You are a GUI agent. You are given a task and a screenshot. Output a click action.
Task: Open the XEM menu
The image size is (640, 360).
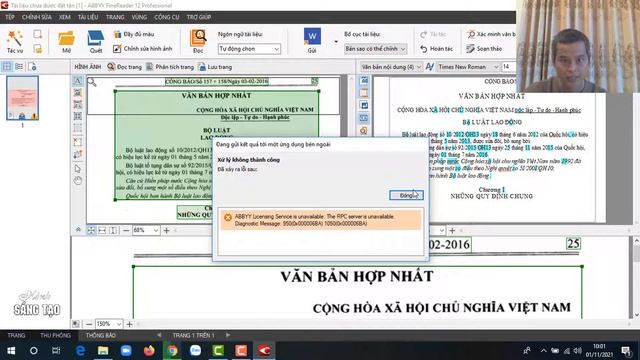coord(64,17)
